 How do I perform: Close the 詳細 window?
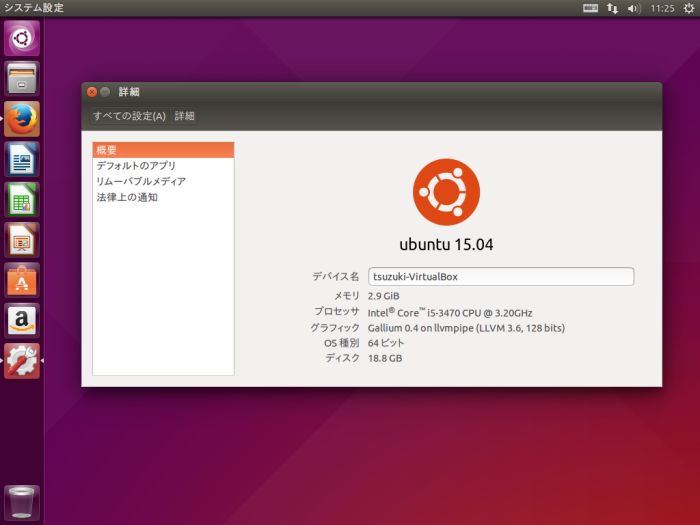click(92, 92)
